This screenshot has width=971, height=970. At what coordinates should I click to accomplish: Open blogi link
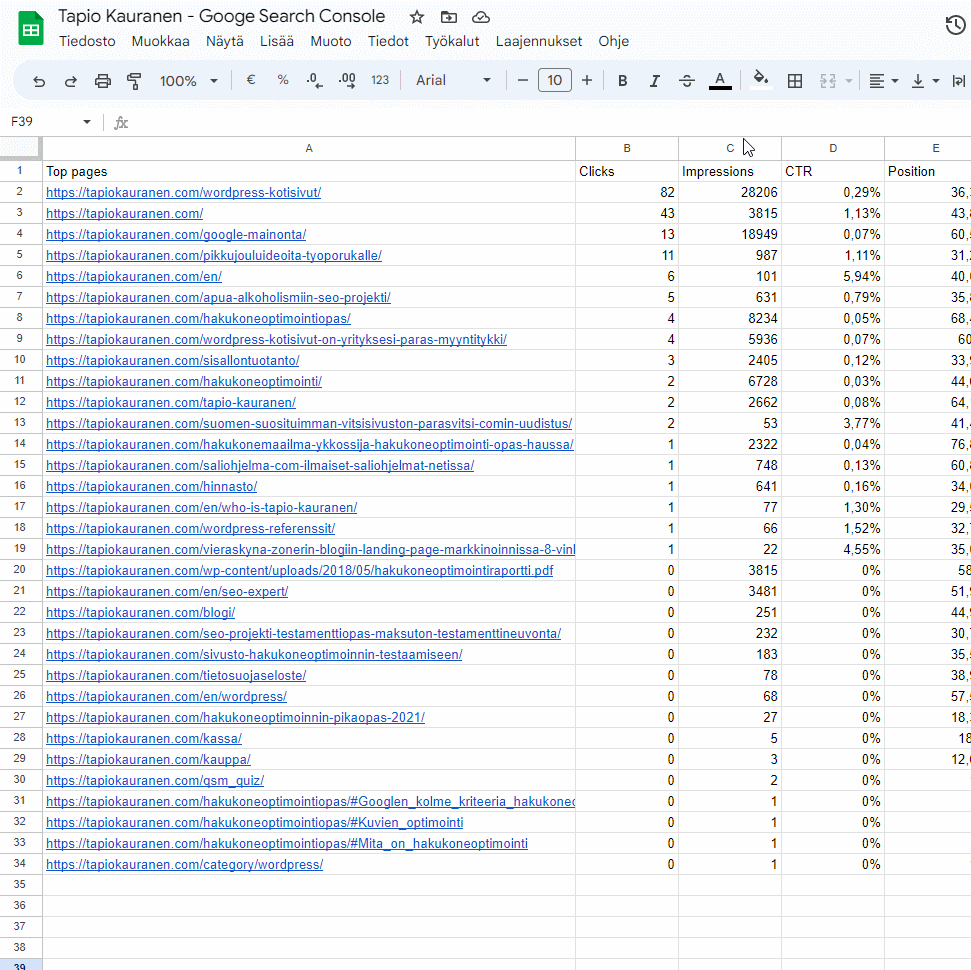tap(141, 613)
